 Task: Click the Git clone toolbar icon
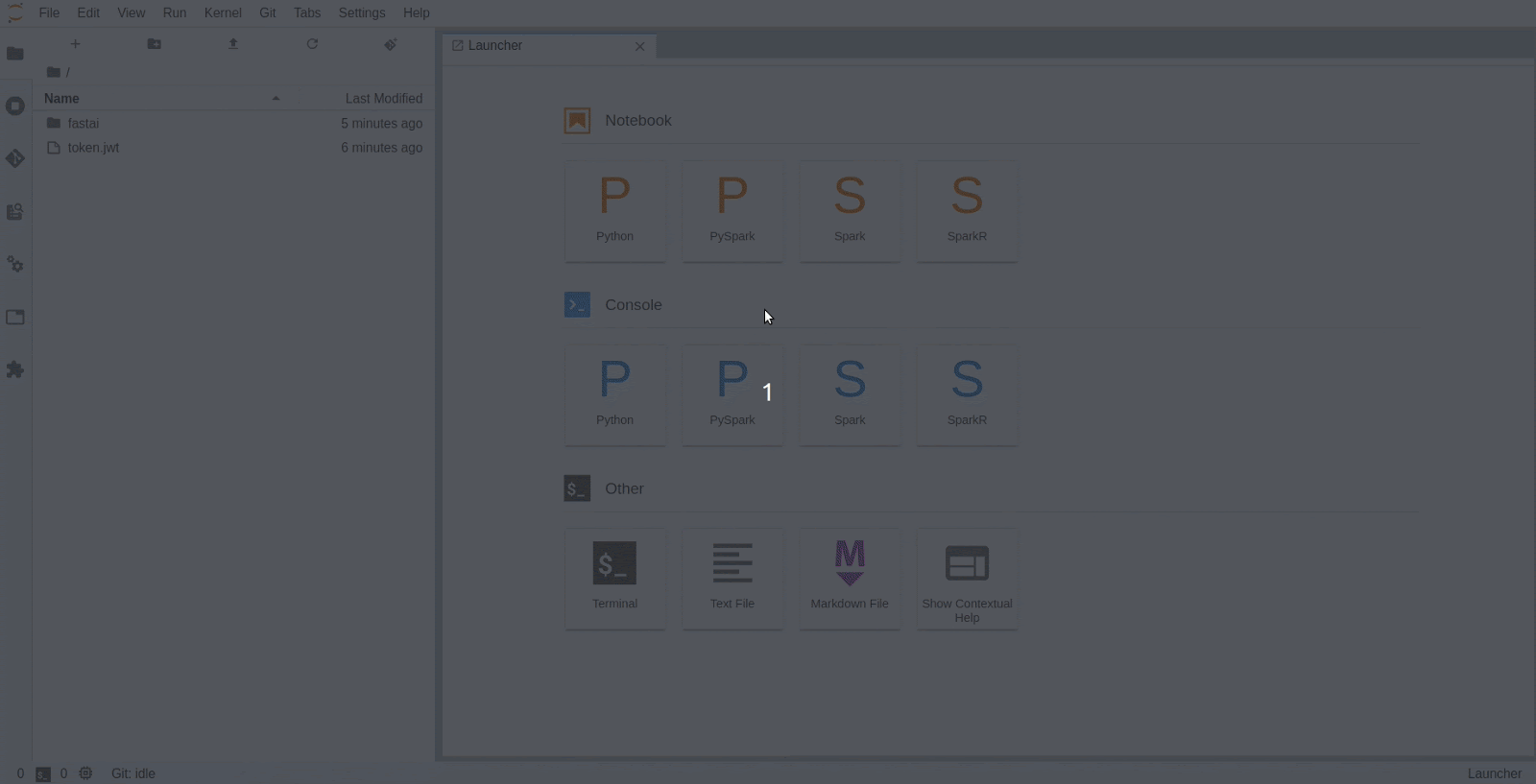[x=391, y=44]
